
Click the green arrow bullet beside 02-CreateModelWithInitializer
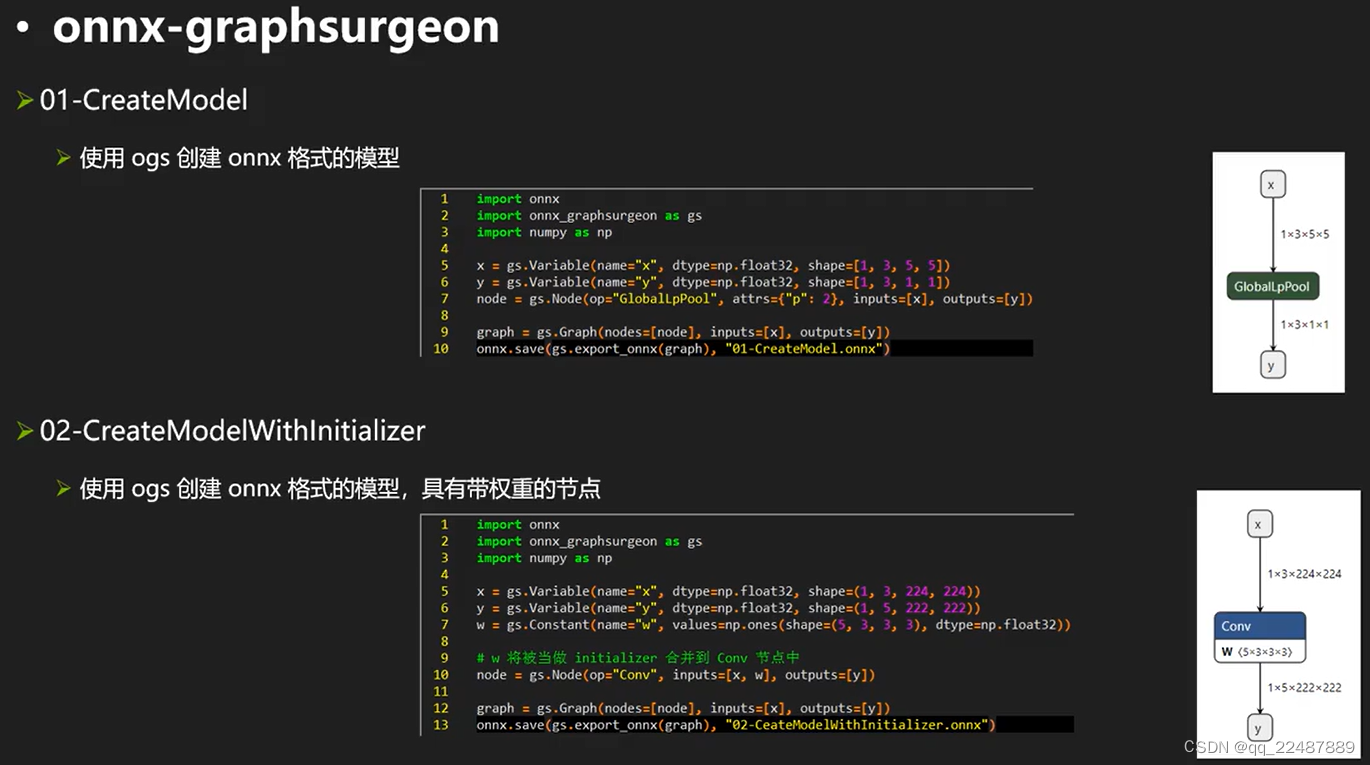pyautogui.click(x=26, y=431)
